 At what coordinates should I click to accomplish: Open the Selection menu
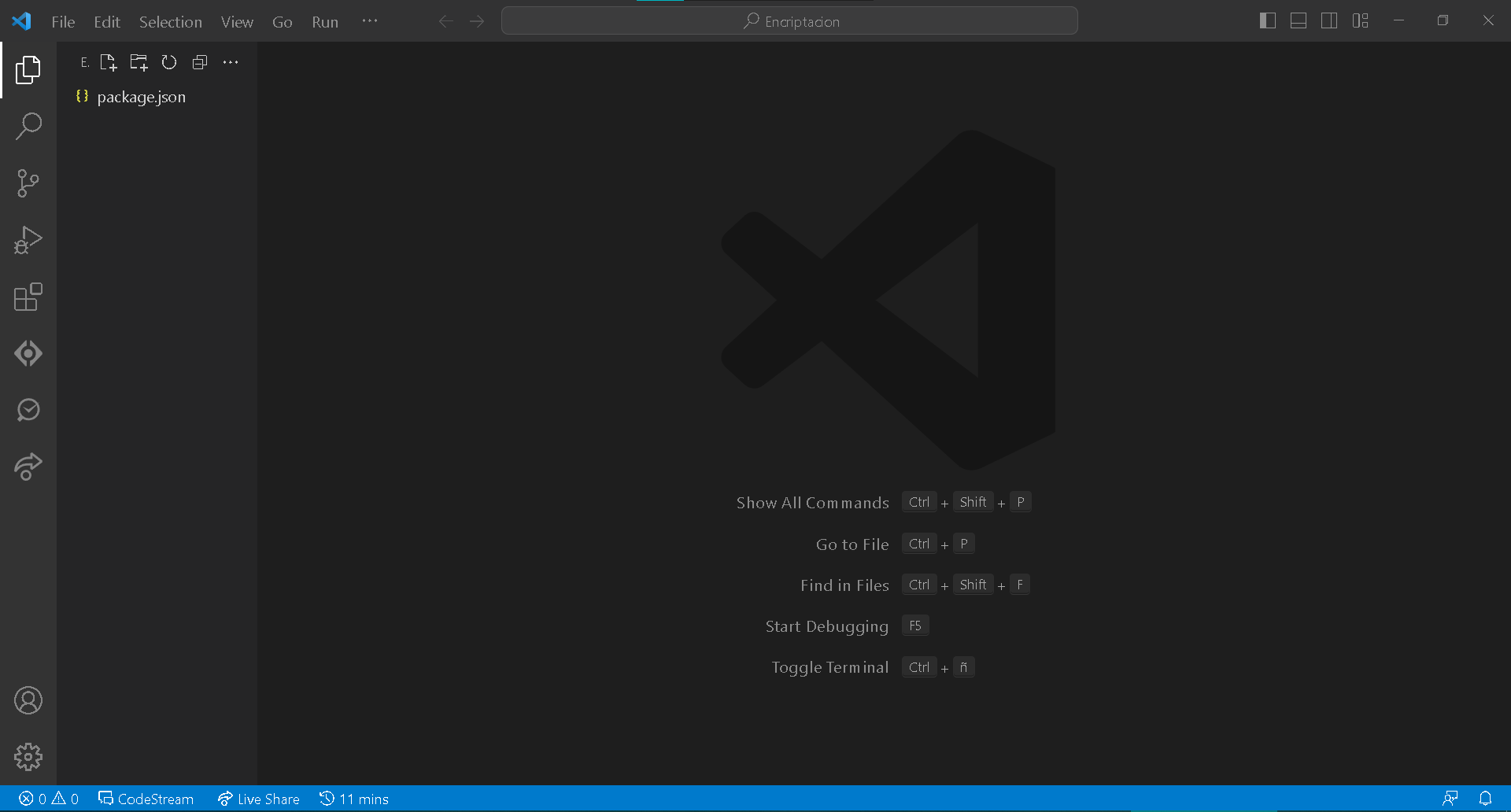pos(170,22)
